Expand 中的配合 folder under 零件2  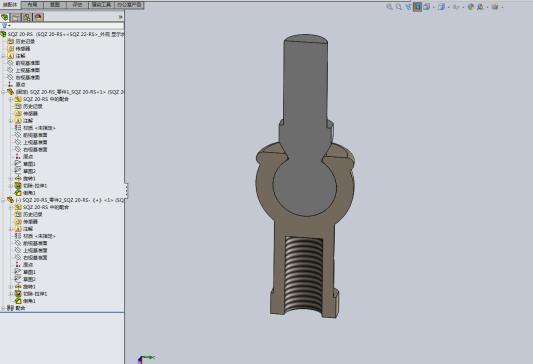[x=11, y=207]
